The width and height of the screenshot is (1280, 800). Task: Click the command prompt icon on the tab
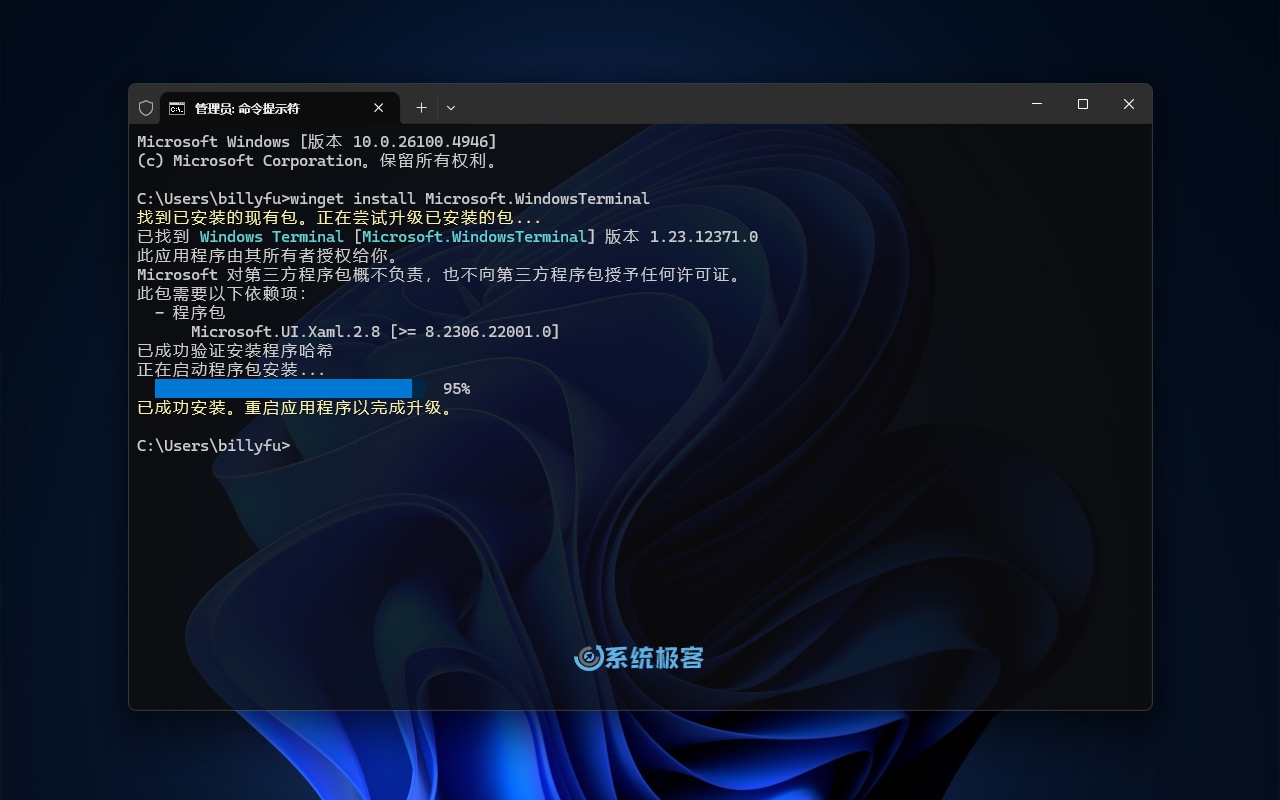click(177, 108)
